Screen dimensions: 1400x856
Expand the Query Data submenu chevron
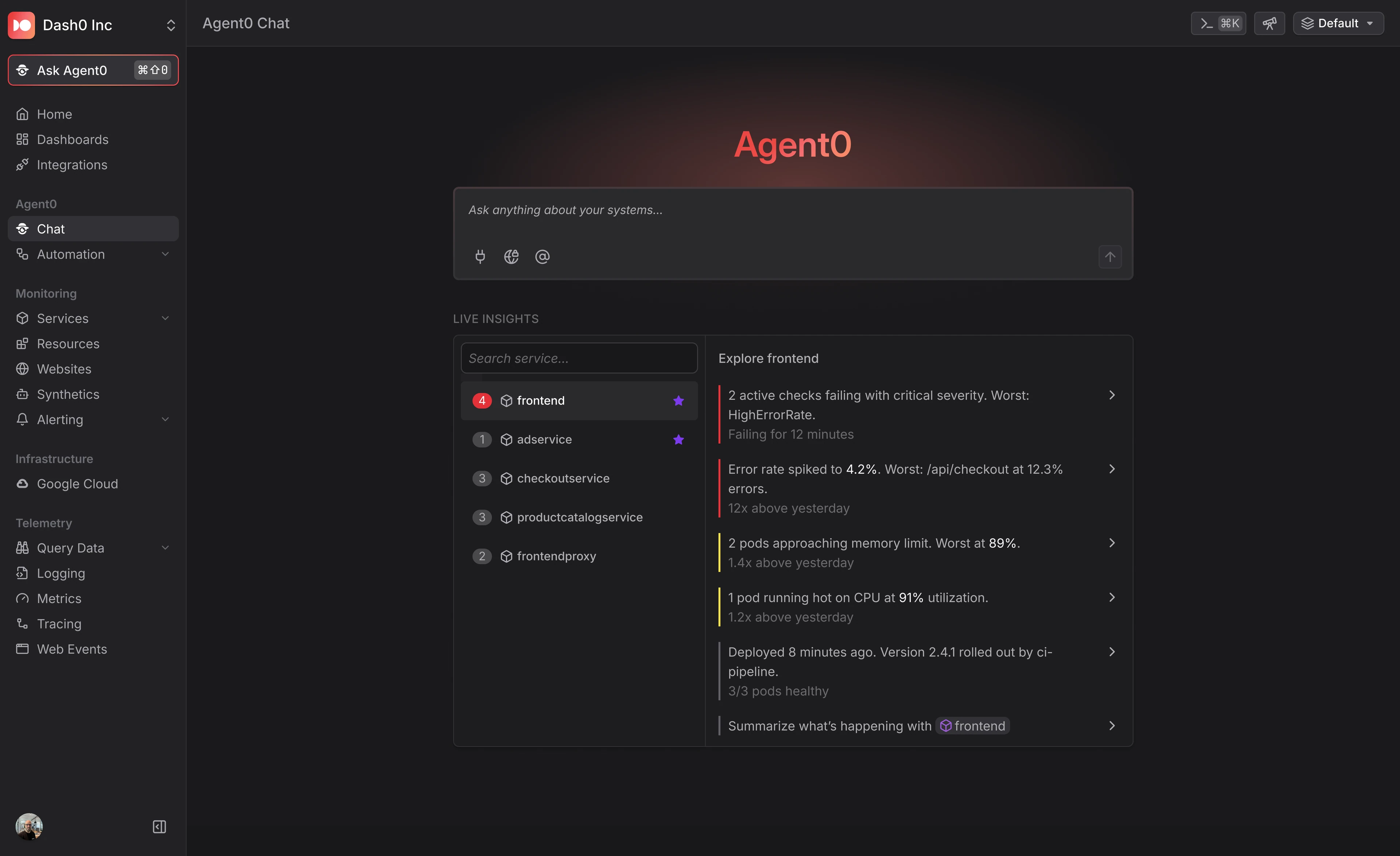[x=166, y=548]
